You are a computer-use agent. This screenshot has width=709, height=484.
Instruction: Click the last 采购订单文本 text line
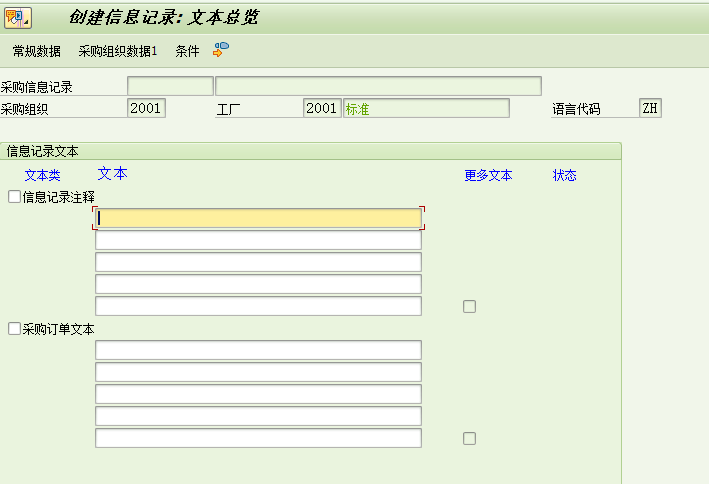click(x=258, y=438)
